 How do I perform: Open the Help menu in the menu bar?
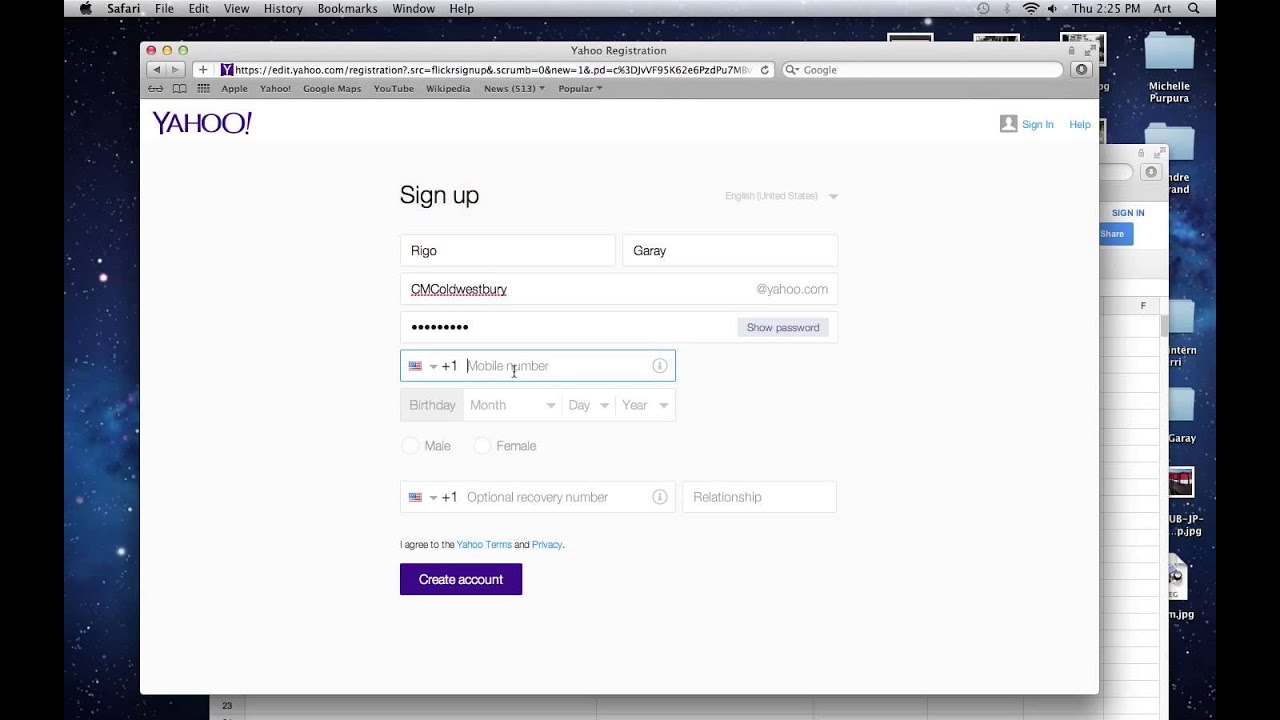point(461,9)
